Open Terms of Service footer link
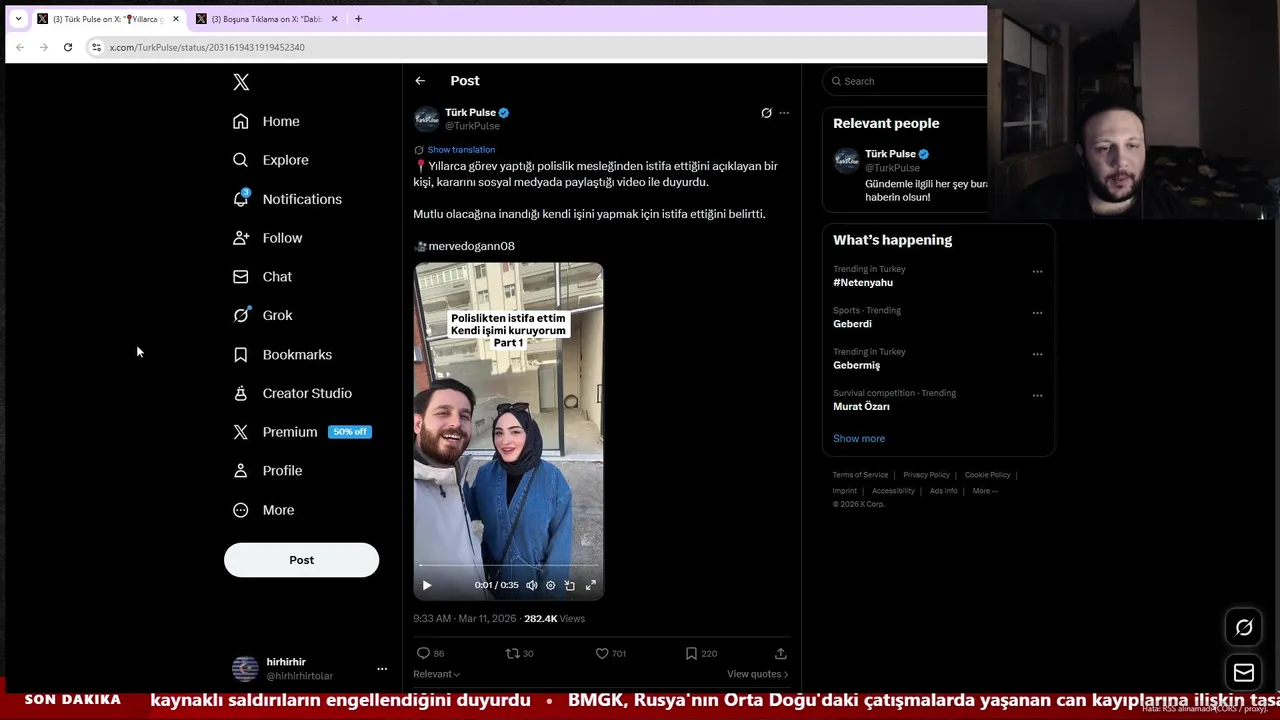 click(x=860, y=475)
